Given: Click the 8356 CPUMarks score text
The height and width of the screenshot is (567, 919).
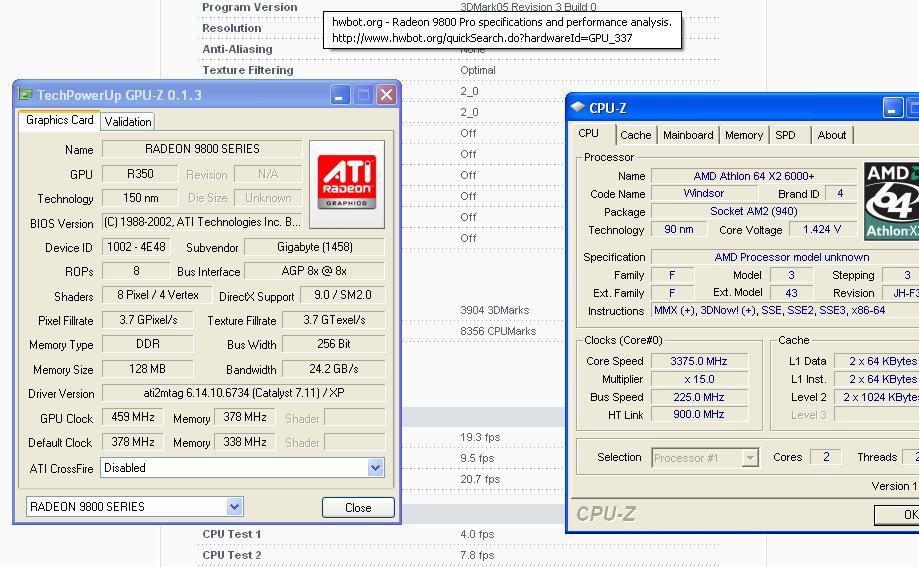Looking at the screenshot, I should [498, 331].
